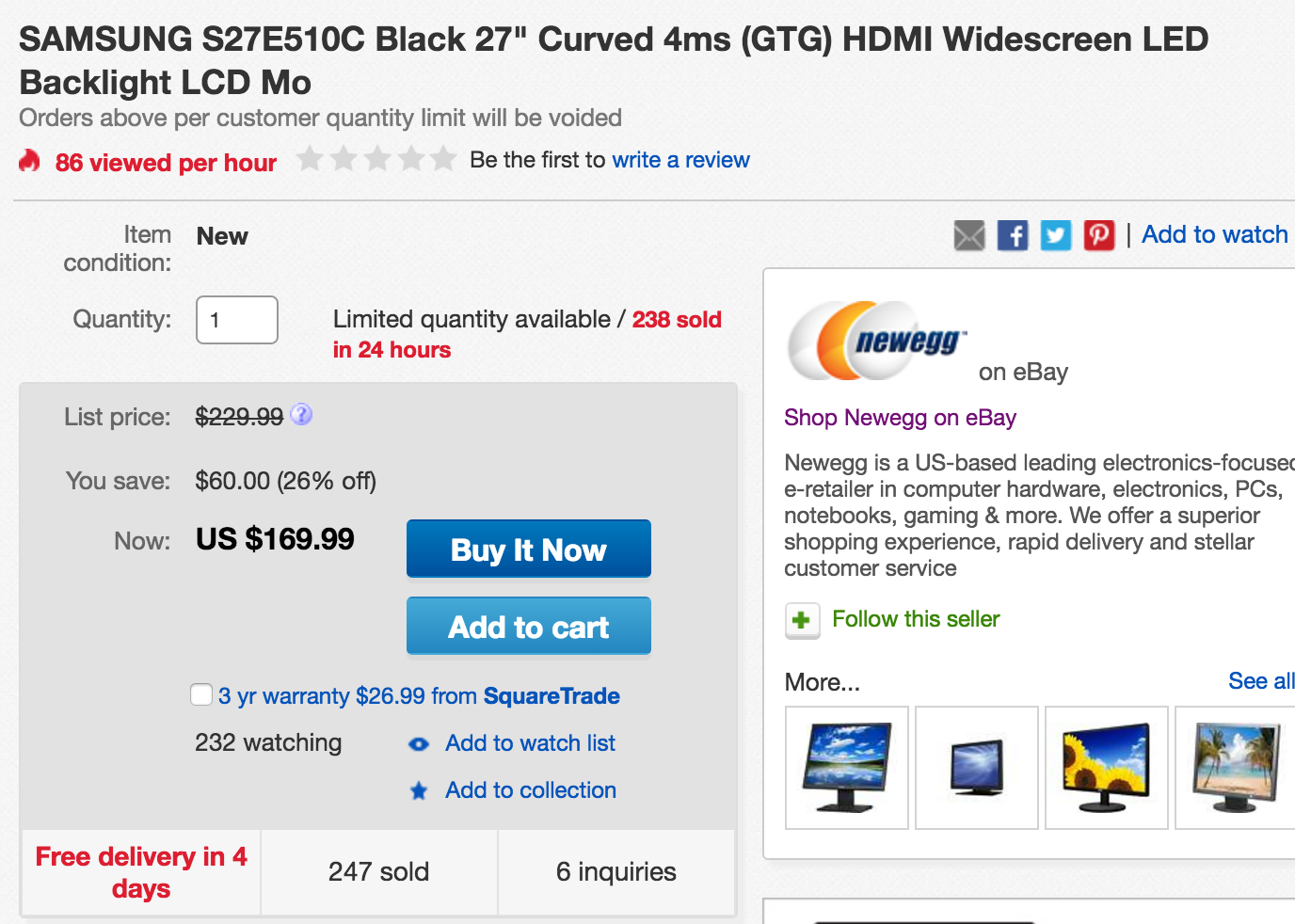
Task: Open the Quantity input field
Action: pyautogui.click(x=236, y=320)
